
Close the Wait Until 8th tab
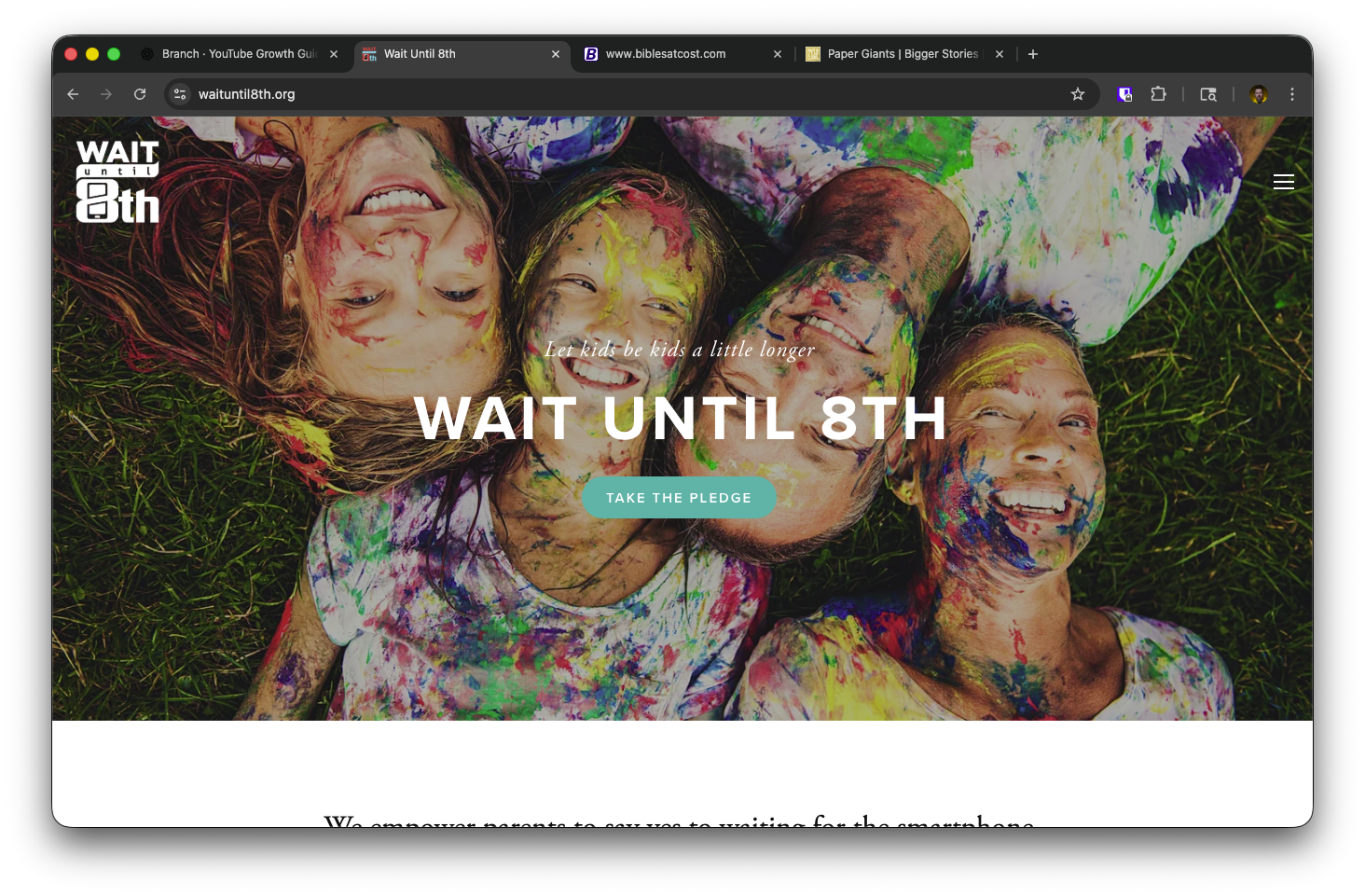556,54
